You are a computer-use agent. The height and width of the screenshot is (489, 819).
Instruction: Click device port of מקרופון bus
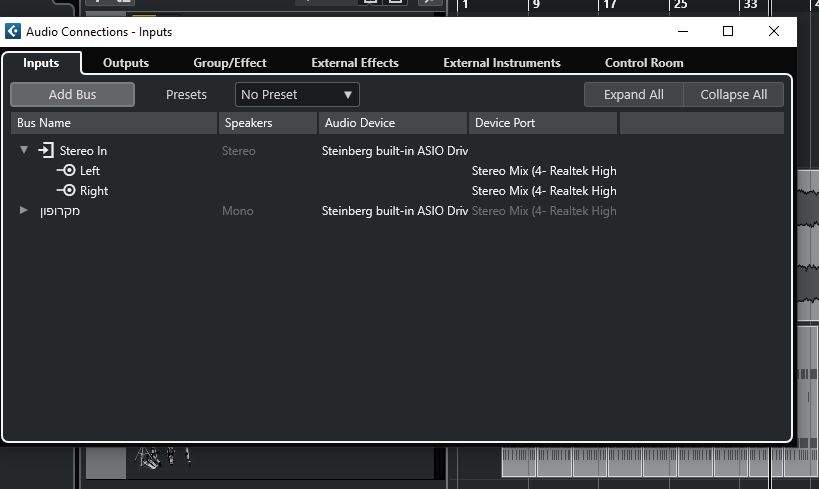point(544,211)
